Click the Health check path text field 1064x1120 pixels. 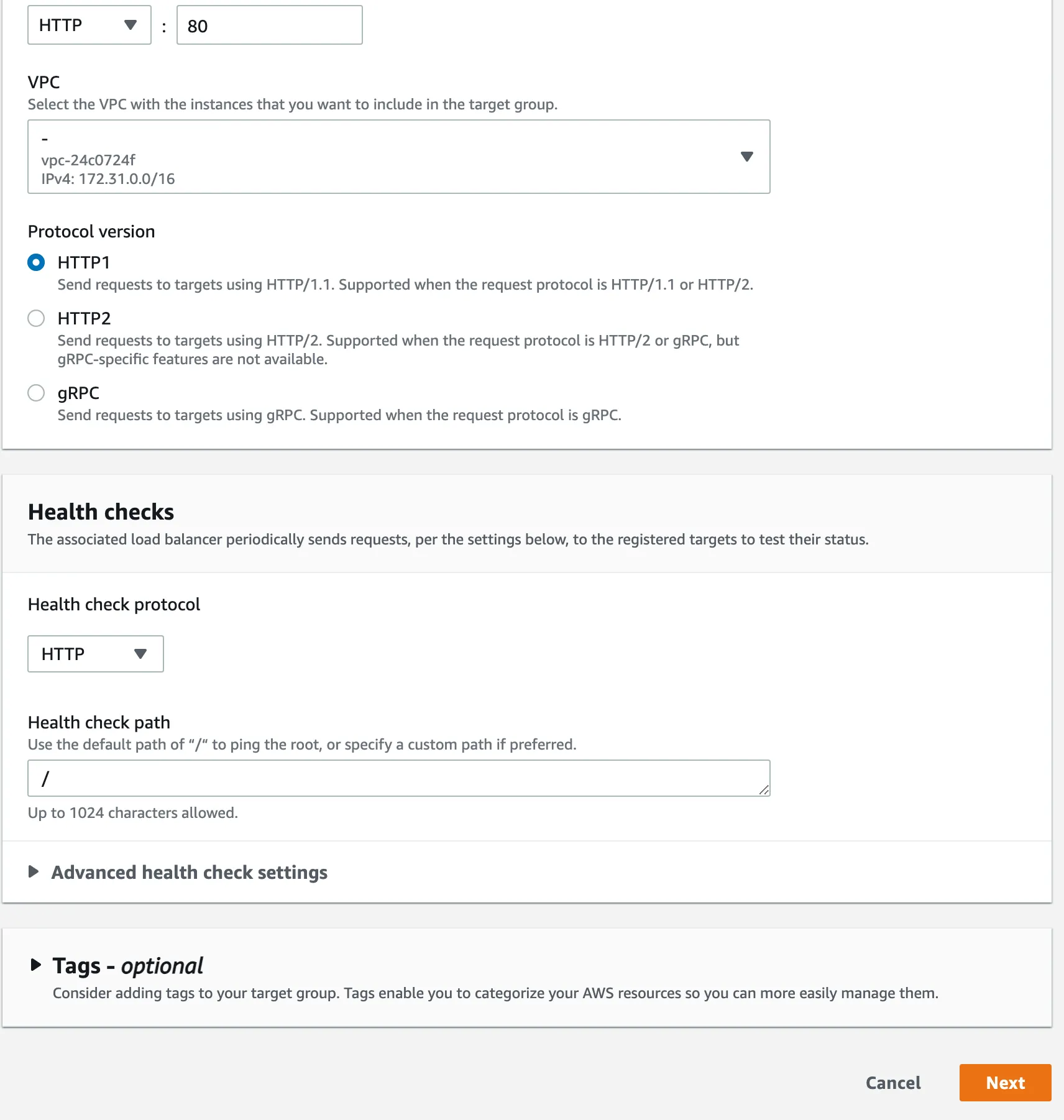398,778
